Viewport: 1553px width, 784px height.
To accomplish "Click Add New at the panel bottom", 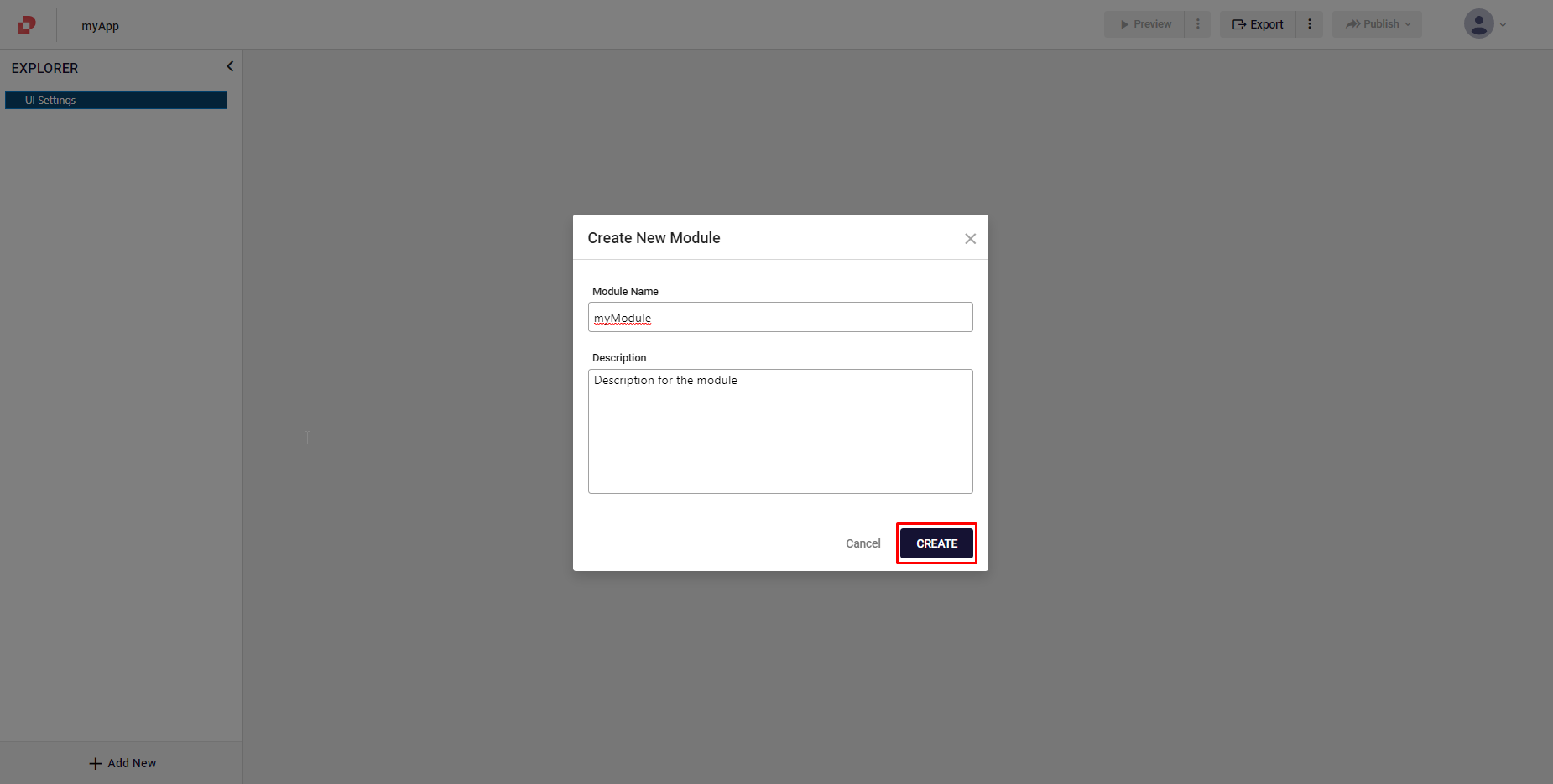I will pyautogui.click(x=122, y=763).
